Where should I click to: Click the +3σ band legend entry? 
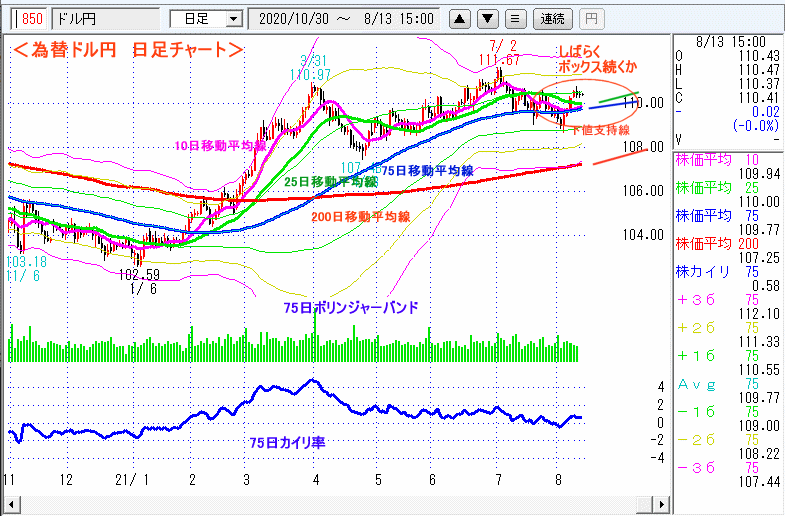pyautogui.click(x=726, y=299)
